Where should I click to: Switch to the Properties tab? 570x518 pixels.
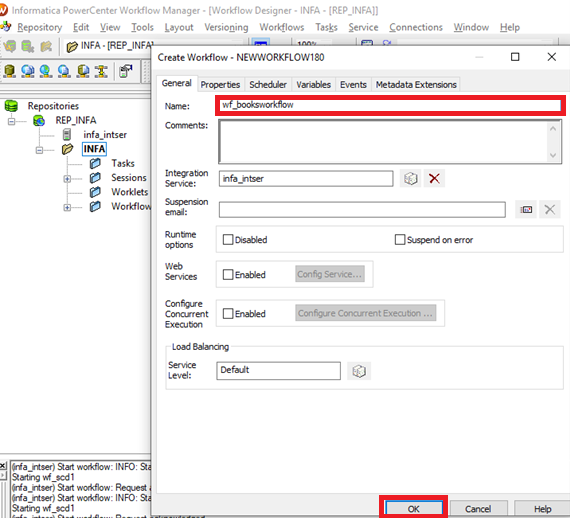220,84
